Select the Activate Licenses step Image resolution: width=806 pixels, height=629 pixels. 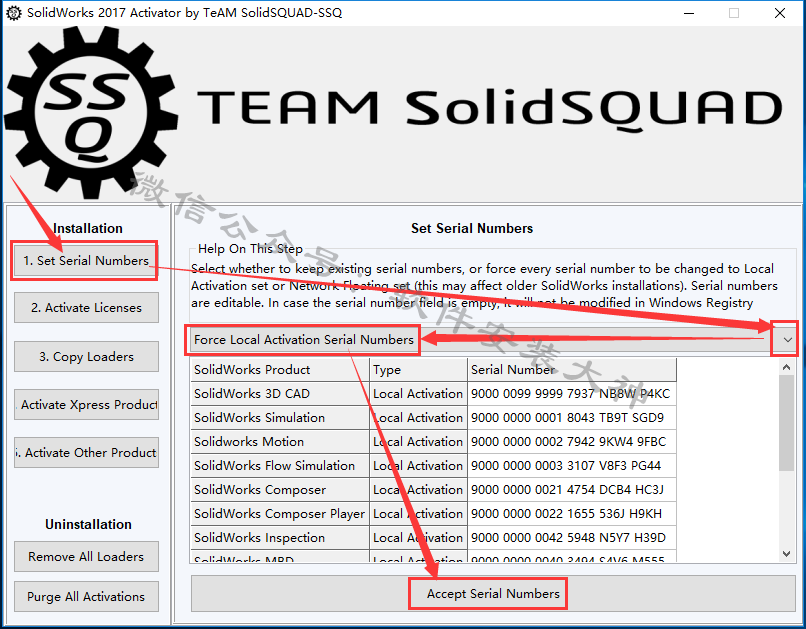pyautogui.click(x=86, y=307)
